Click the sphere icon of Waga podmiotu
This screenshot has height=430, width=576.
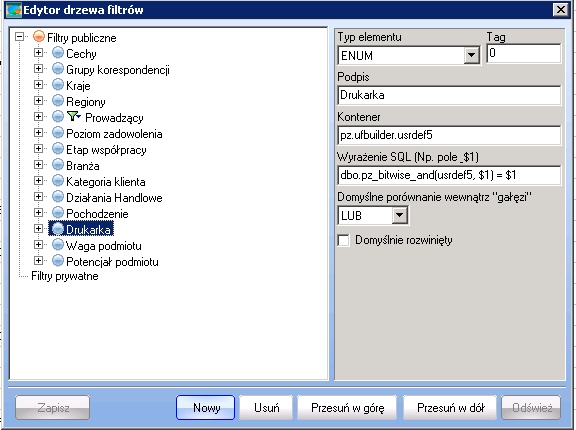(58, 245)
